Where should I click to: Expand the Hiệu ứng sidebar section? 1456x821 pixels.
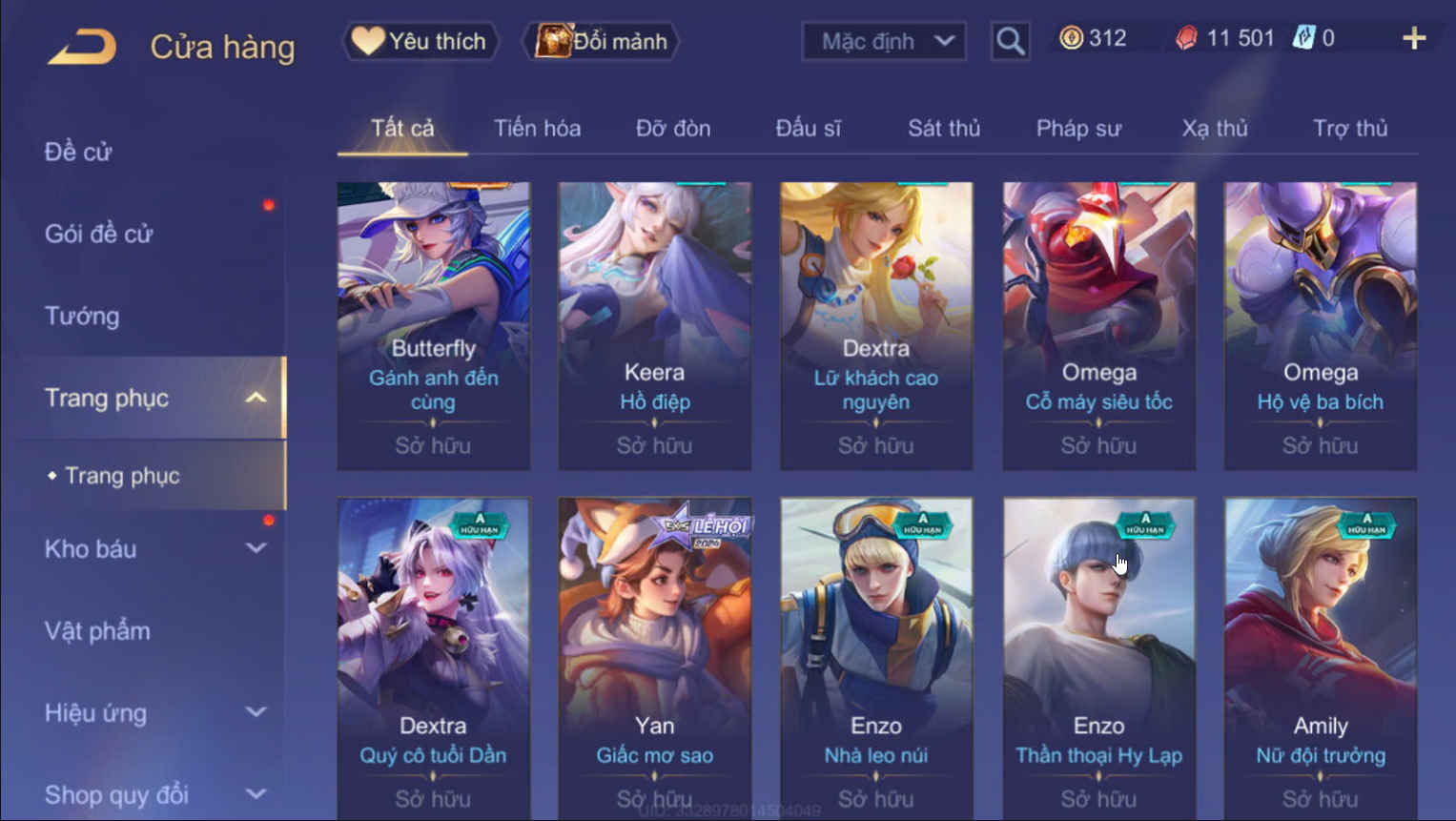click(256, 712)
